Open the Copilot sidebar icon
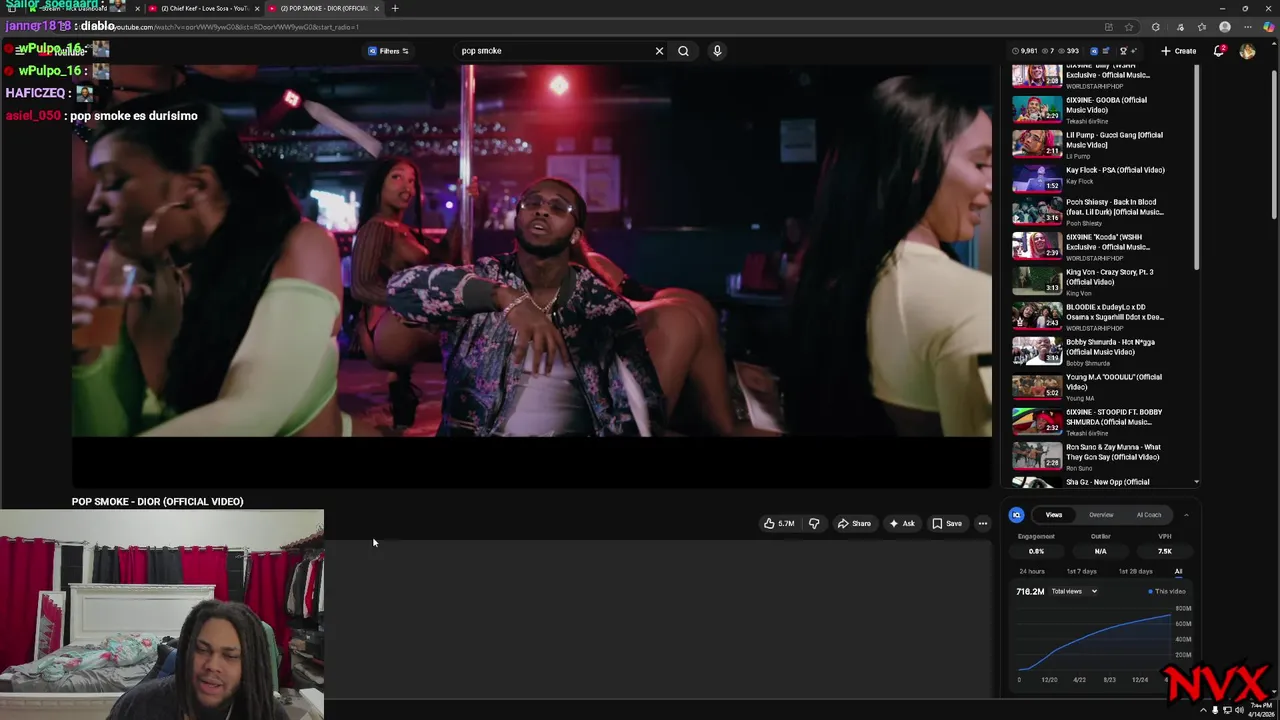The height and width of the screenshot is (720, 1280). [x=1269, y=27]
